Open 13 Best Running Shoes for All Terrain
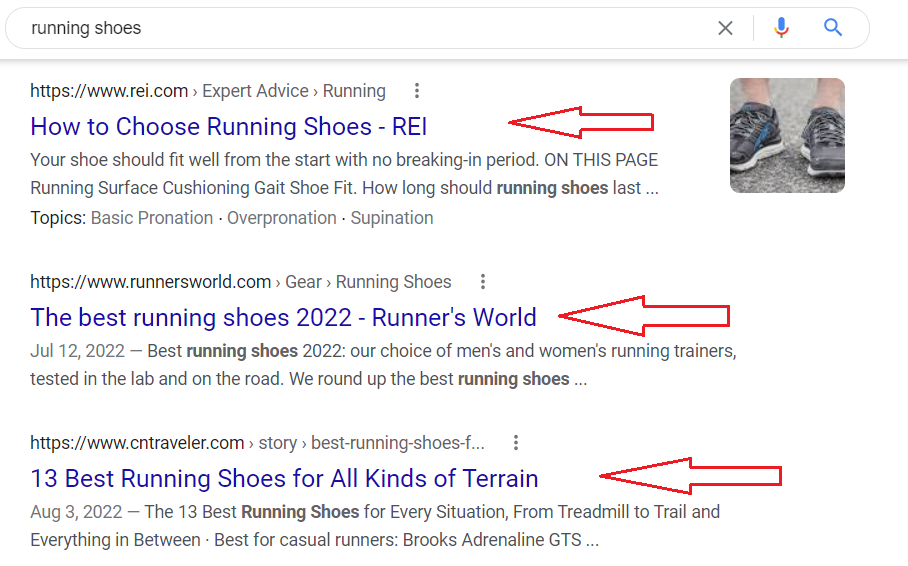The image size is (908, 566). pyautogui.click(x=284, y=479)
